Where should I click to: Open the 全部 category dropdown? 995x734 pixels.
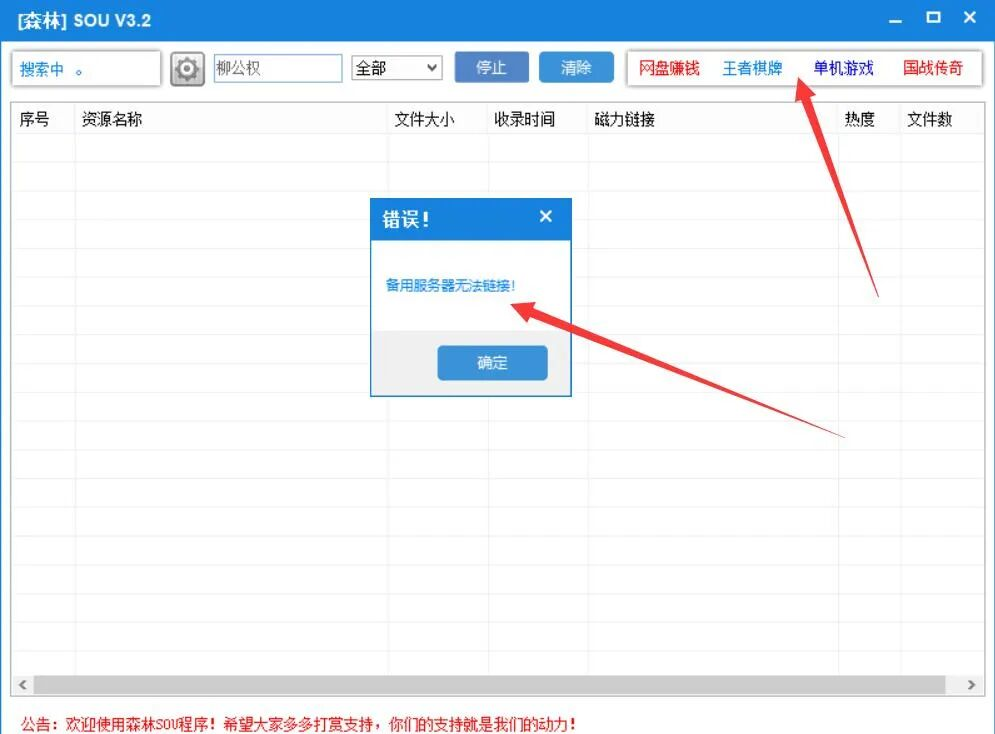[x=397, y=67]
